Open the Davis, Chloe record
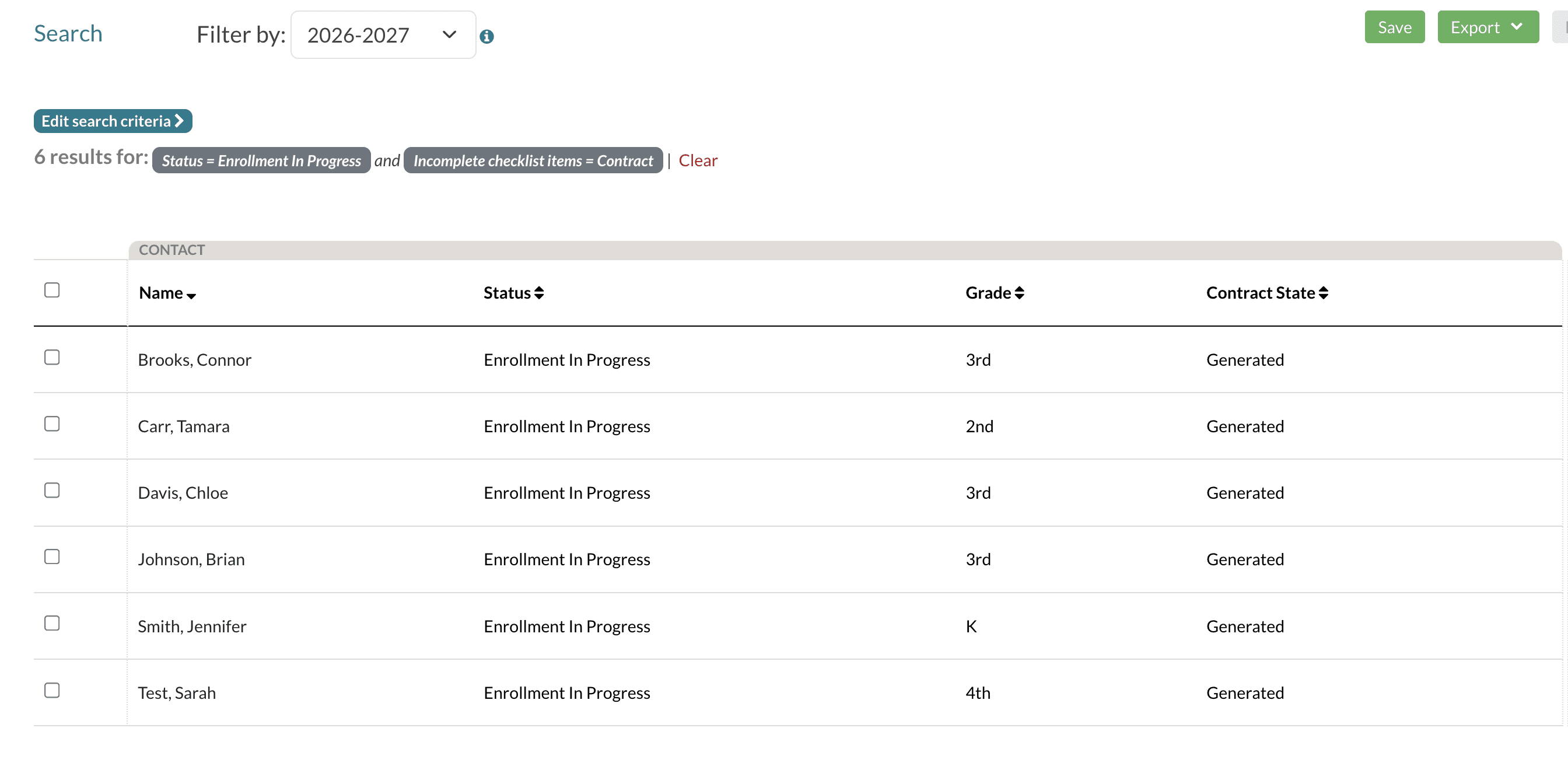This screenshot has width=1568, height=777. (183, 493)
